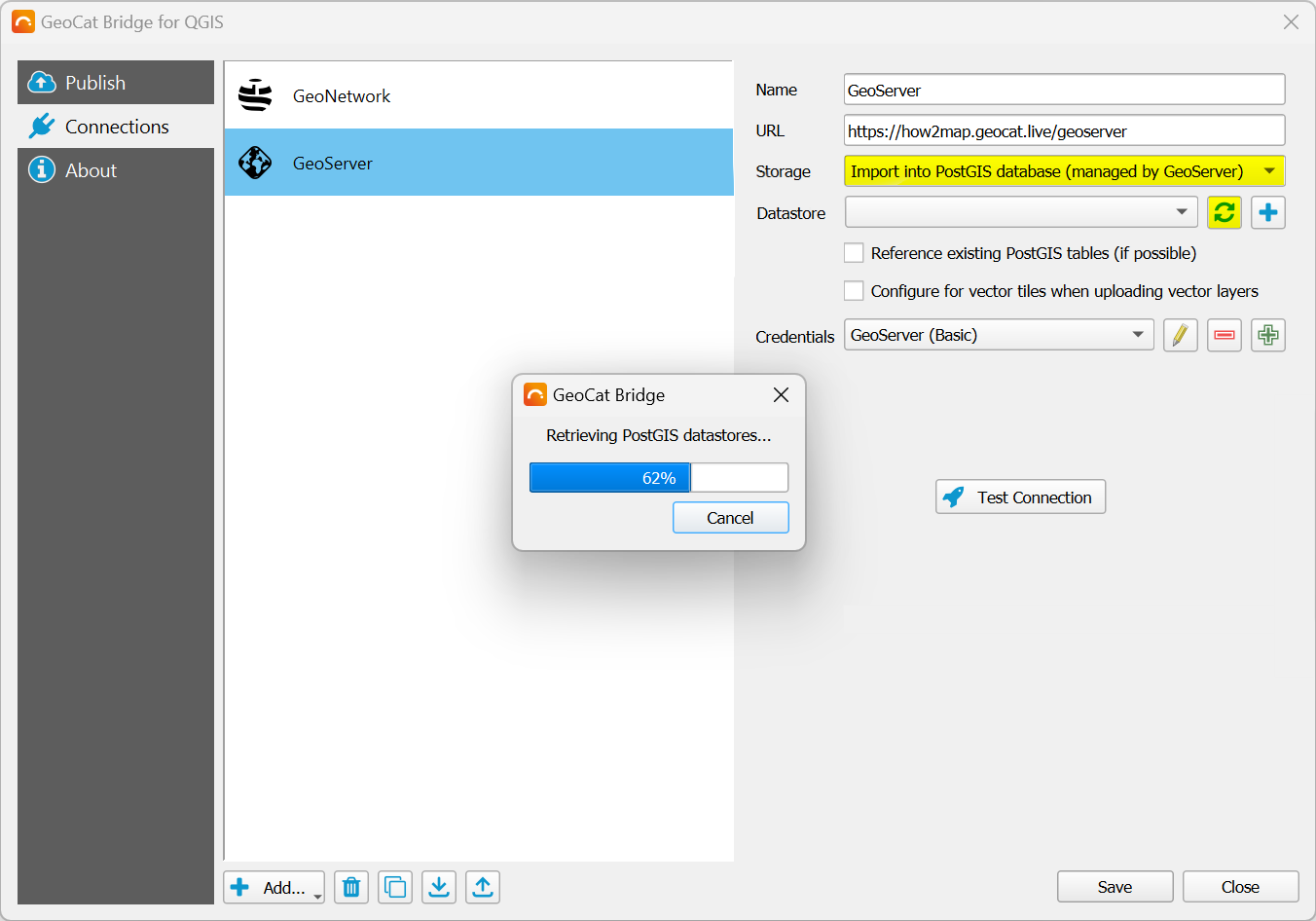Open the Credentials dropdown
1316x921 pixels.
(998, 335)
